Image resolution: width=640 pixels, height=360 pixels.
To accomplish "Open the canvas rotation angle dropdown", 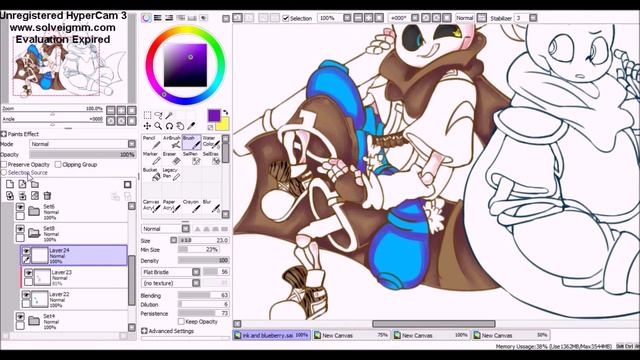I will (415, 18).
